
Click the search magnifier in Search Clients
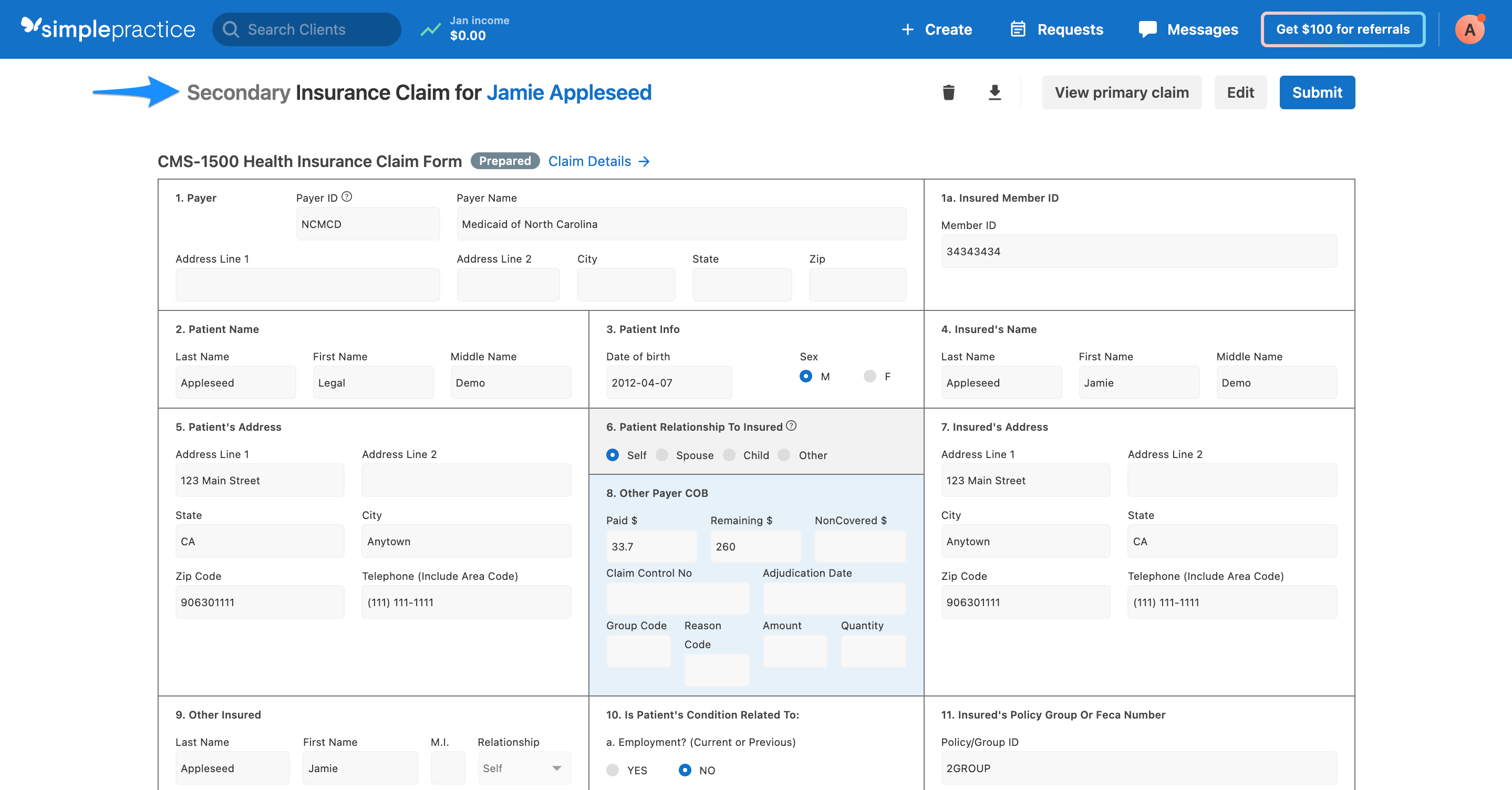(231, 29)
